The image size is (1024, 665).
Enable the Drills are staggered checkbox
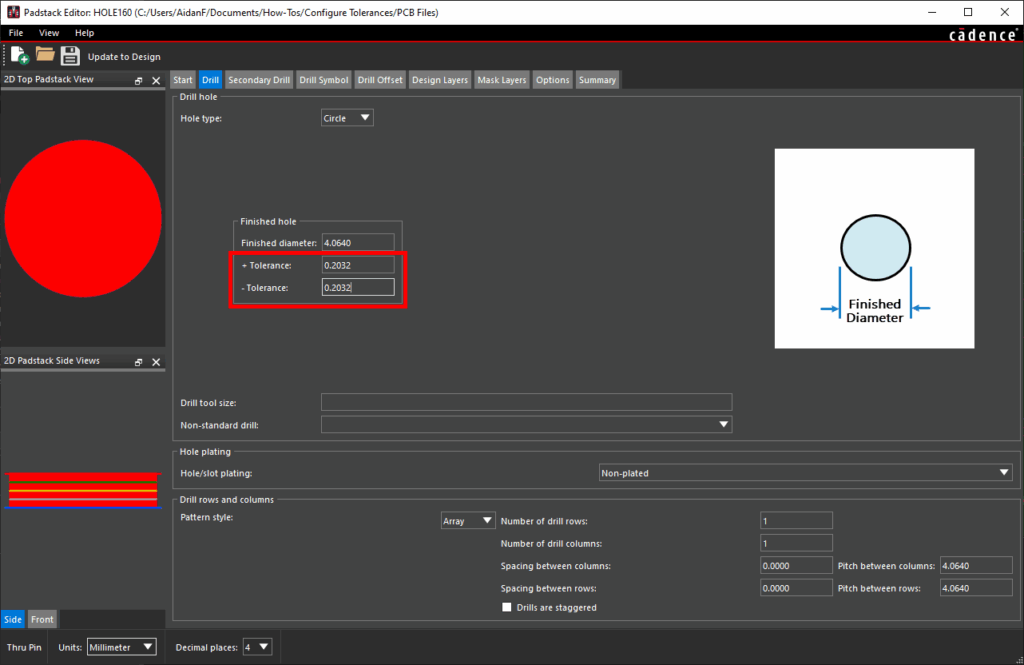507,607
